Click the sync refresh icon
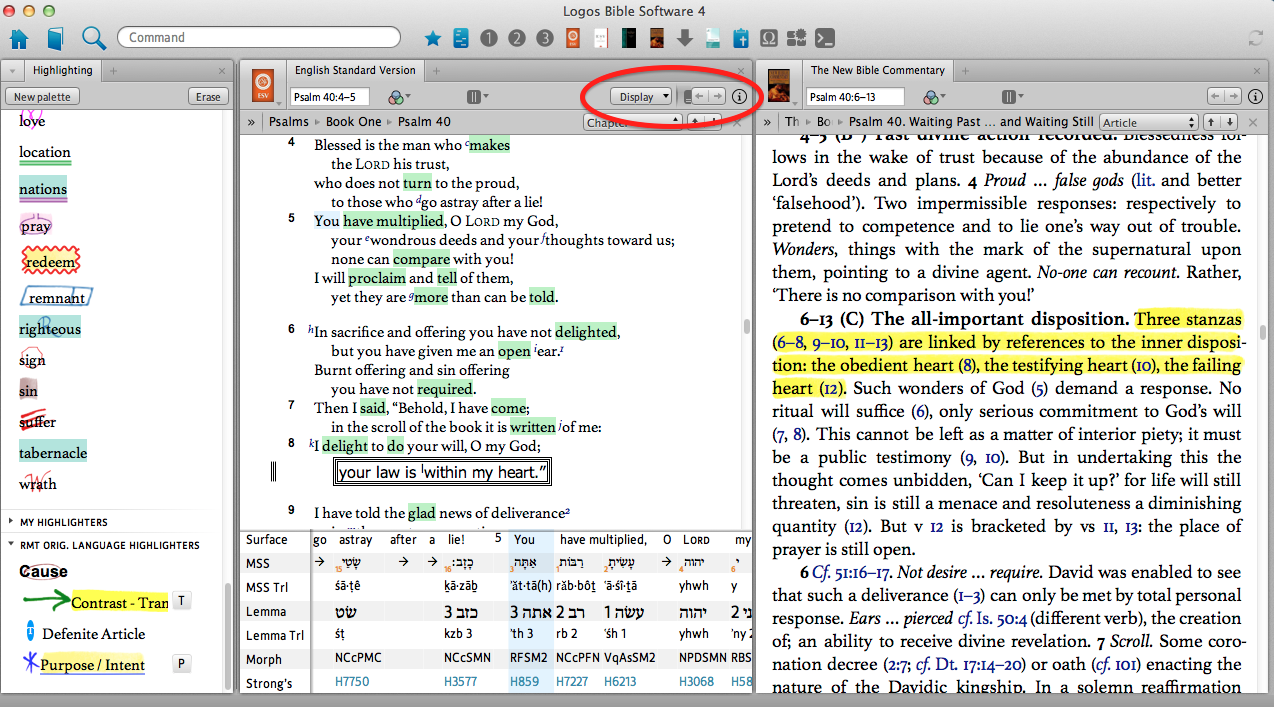The width and height of the screenshot is (1274, 707). click(1256, 39)
